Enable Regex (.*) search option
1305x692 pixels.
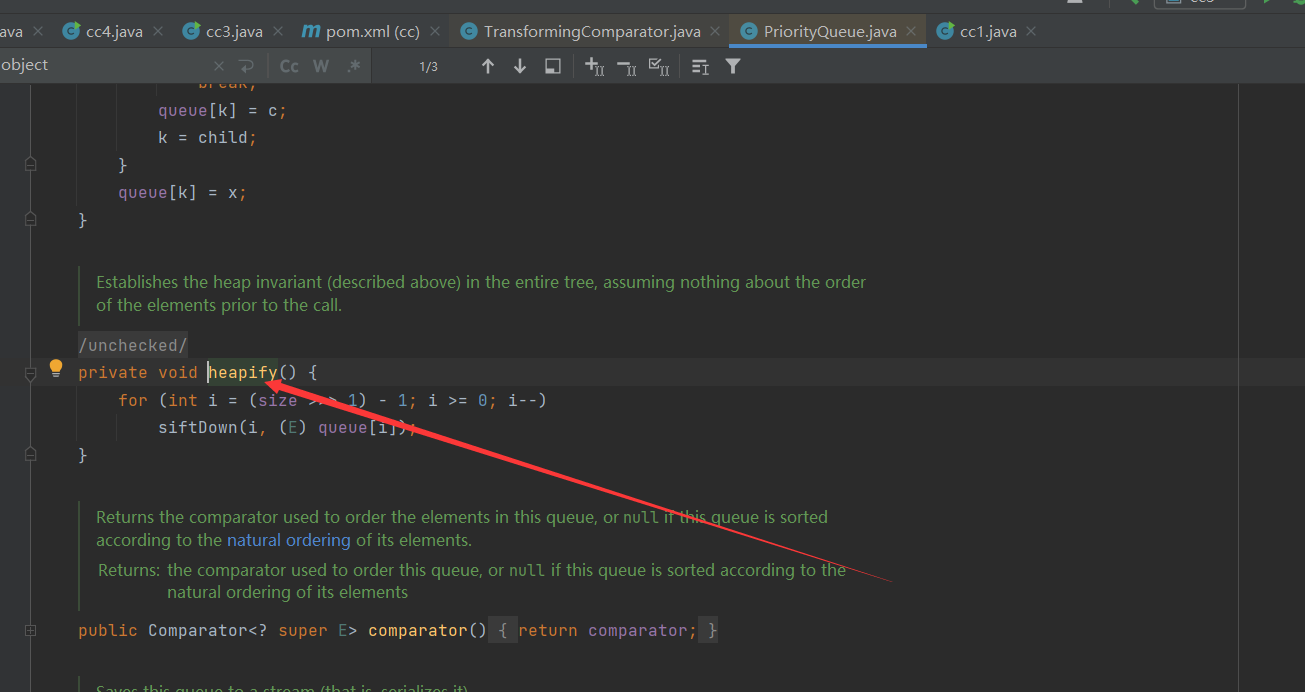[353, 66]
